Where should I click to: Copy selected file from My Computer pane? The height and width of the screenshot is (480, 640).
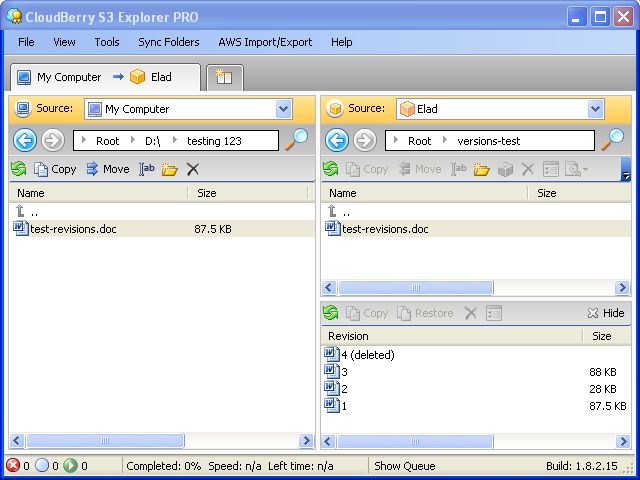(55, 169)
